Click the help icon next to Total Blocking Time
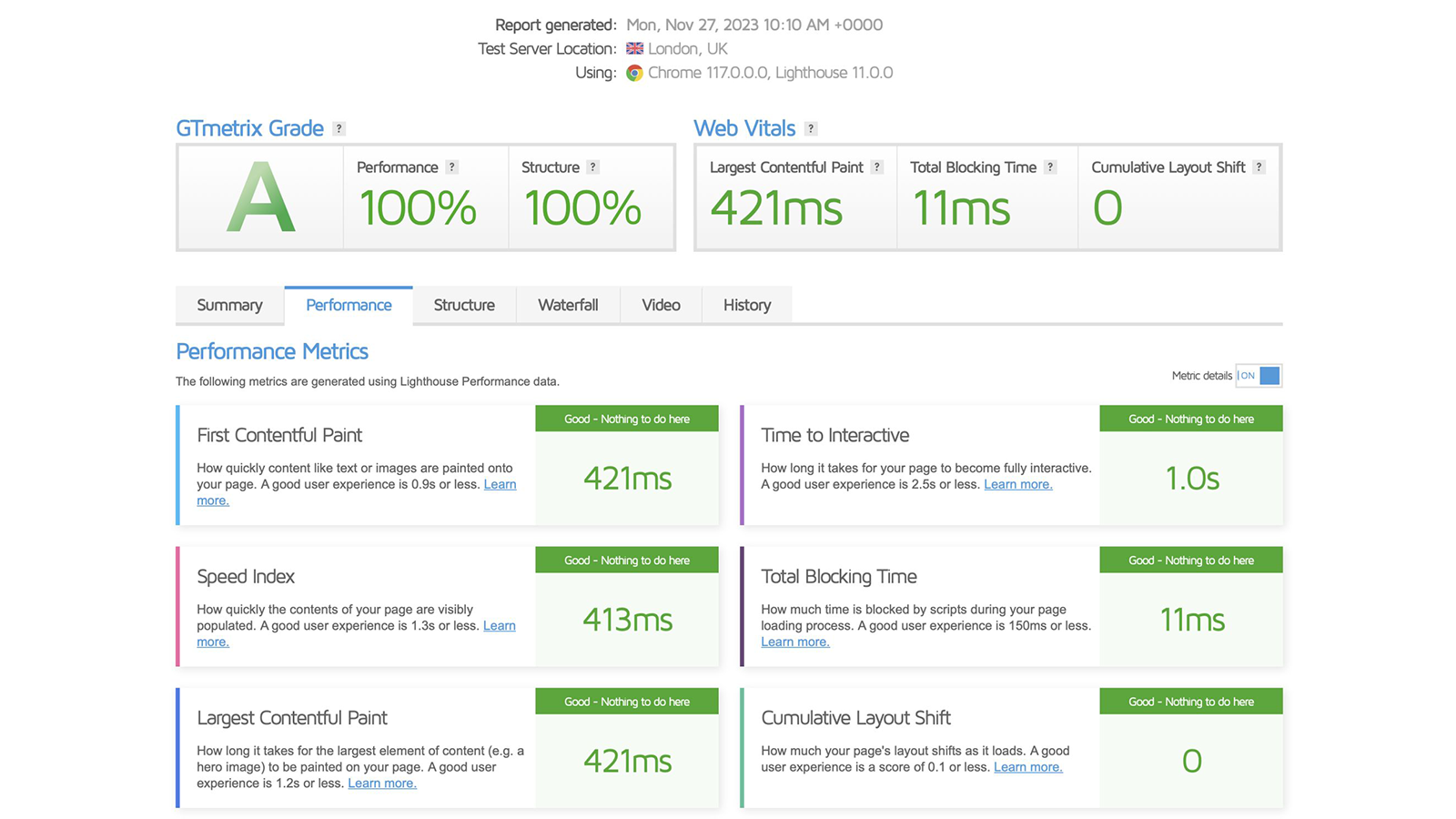The image size is (1456, 819). [1050, 167]
